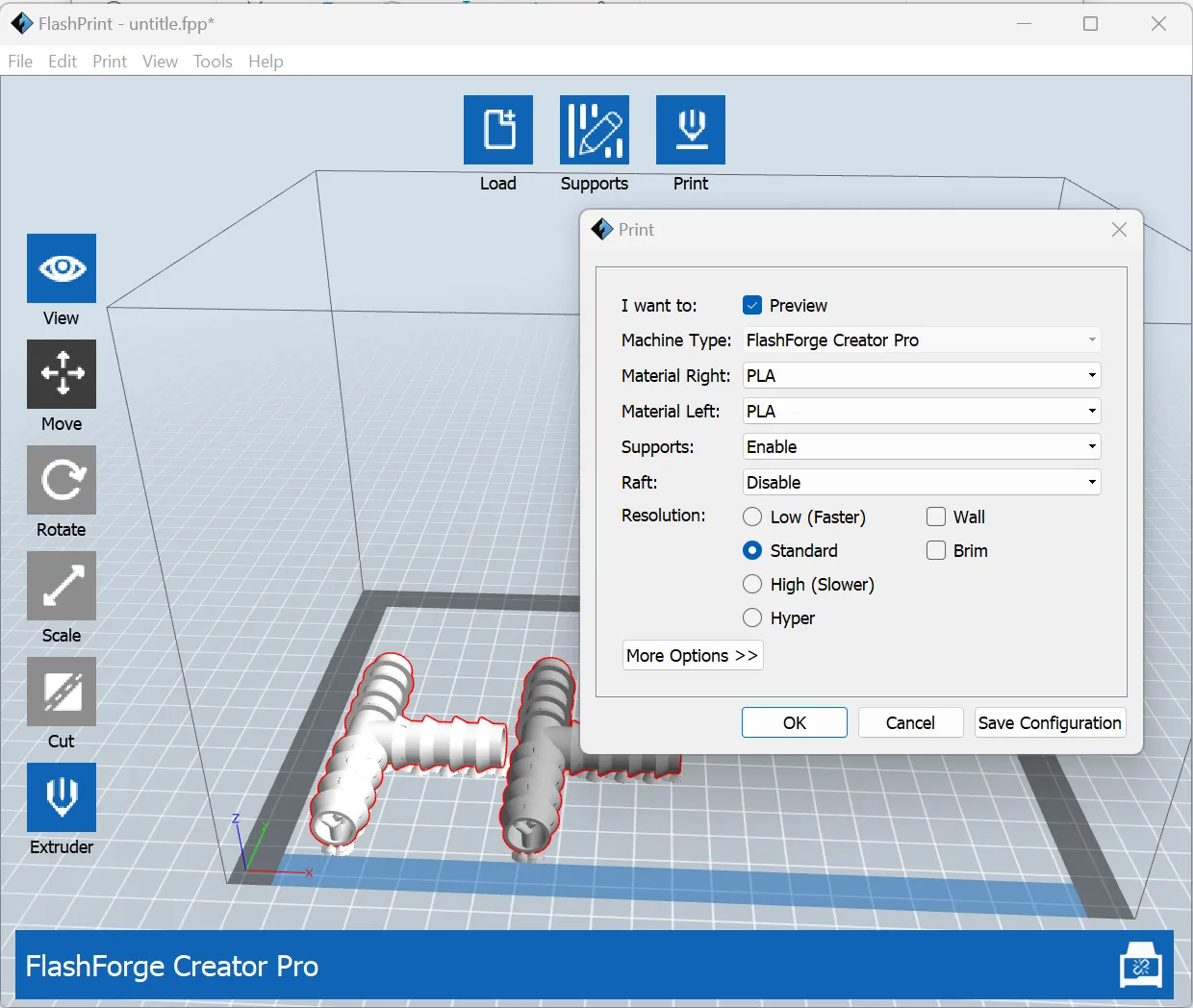The height and width of the screenshot is (1008, 1193).
Task: Open the Help menu
Action: click(x=266, y=61)
